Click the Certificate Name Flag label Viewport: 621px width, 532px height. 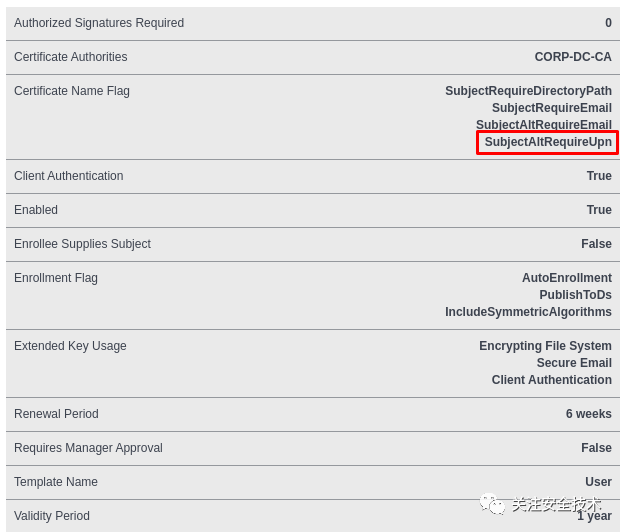72,91
